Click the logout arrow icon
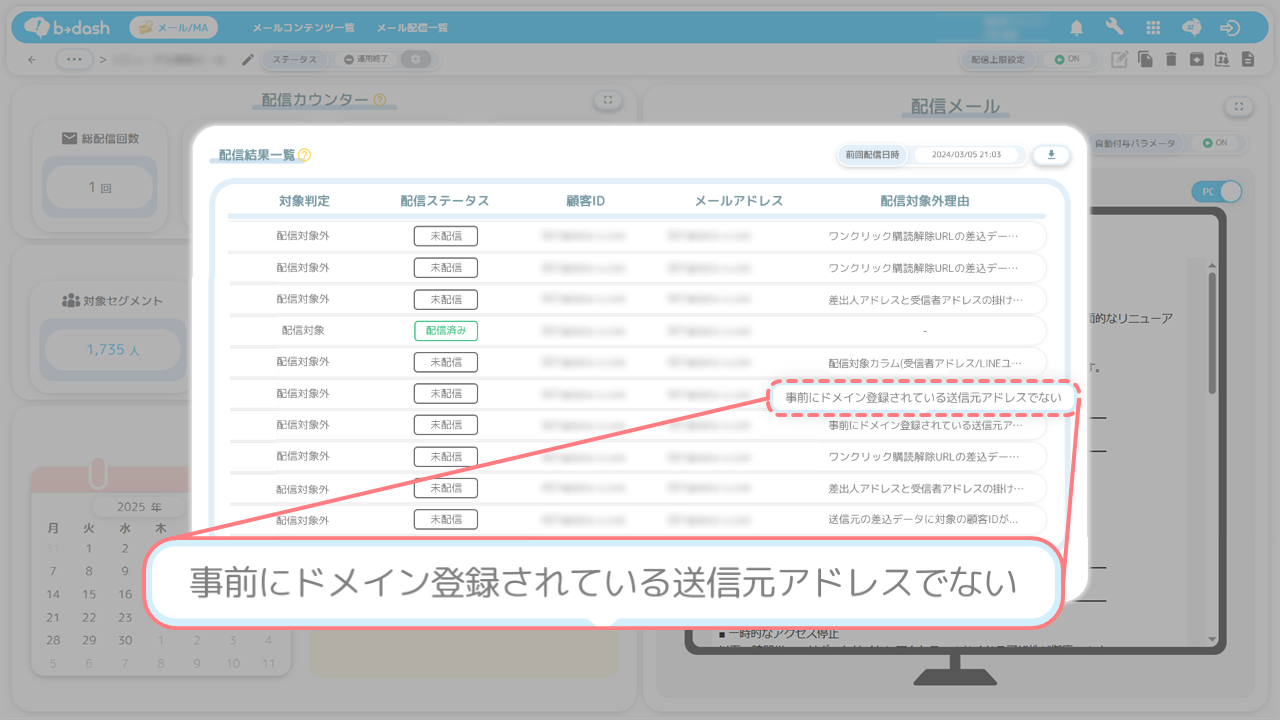1280x720 pixels. click(1231, 28)
